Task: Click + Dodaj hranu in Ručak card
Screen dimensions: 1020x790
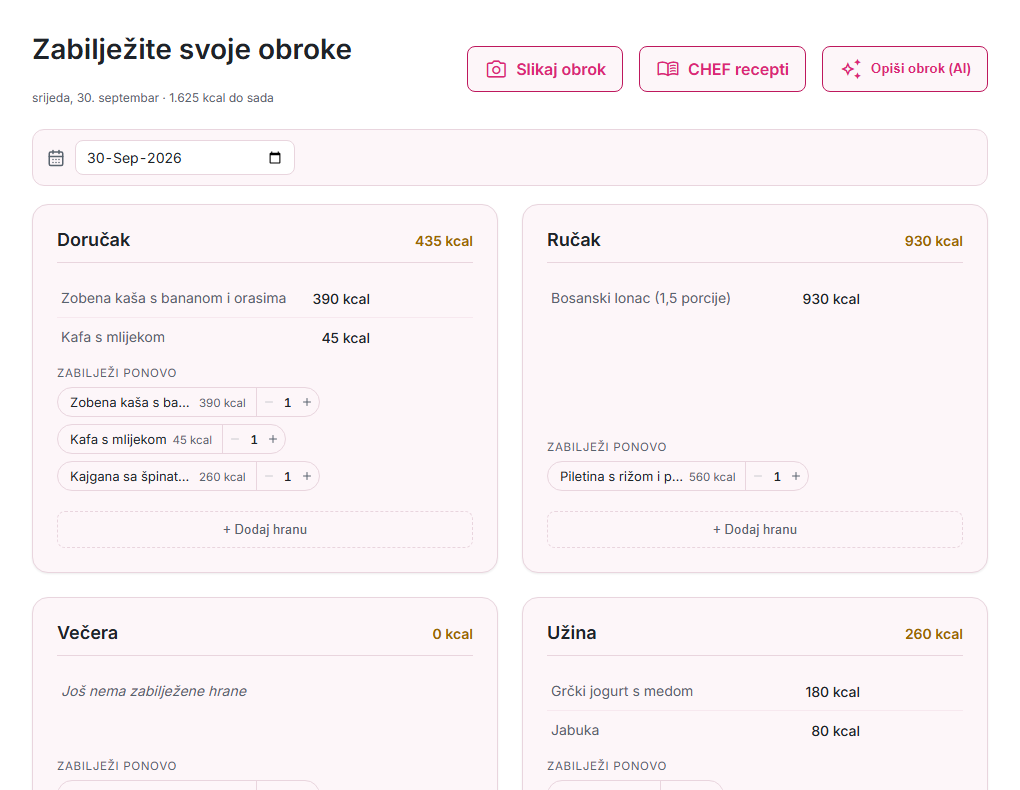Action: [755, 529]
